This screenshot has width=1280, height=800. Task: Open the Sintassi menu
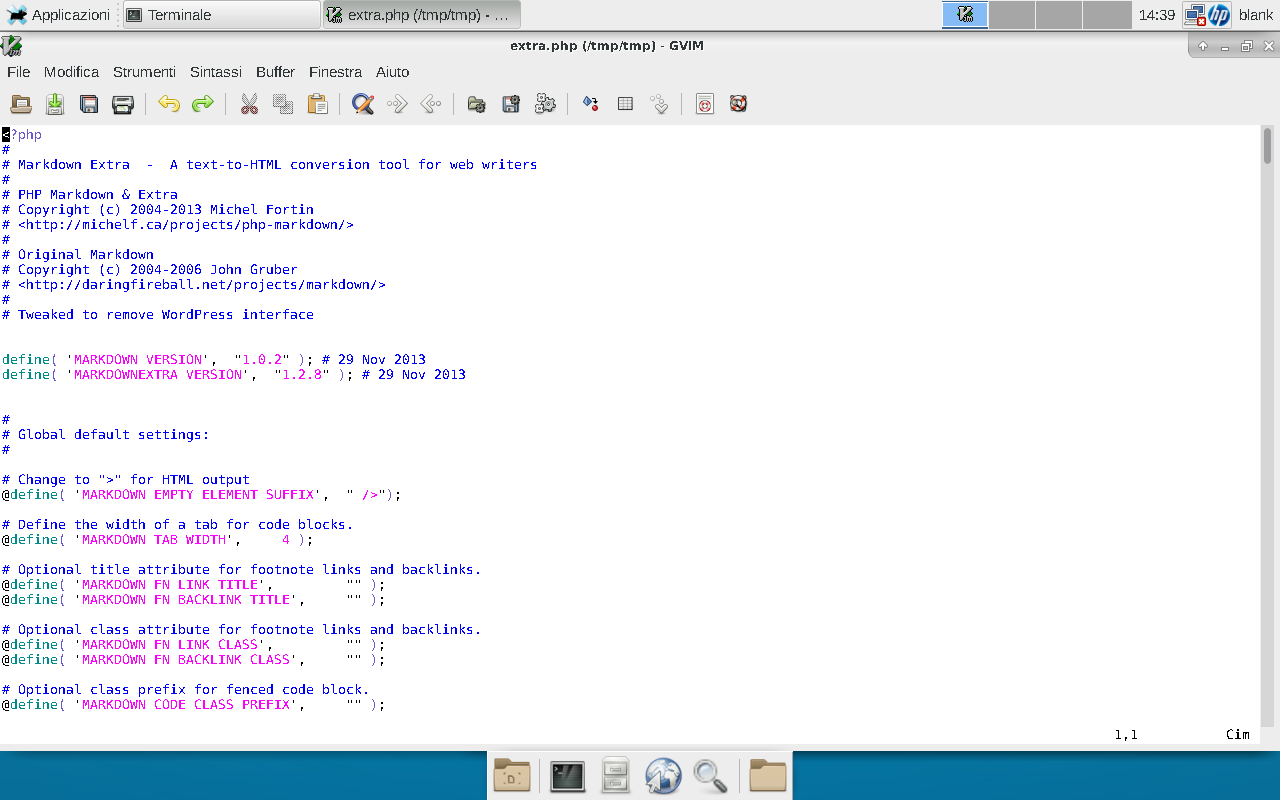click(216, 72)
